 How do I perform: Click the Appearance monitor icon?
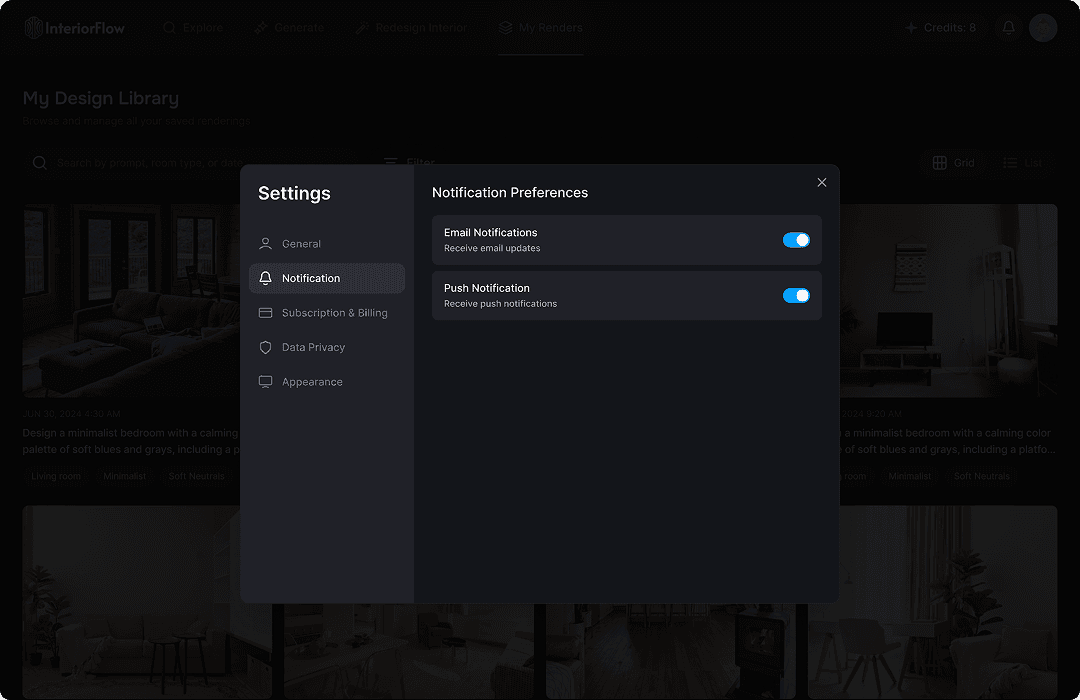pyautogui.click(x=266, y=381)
